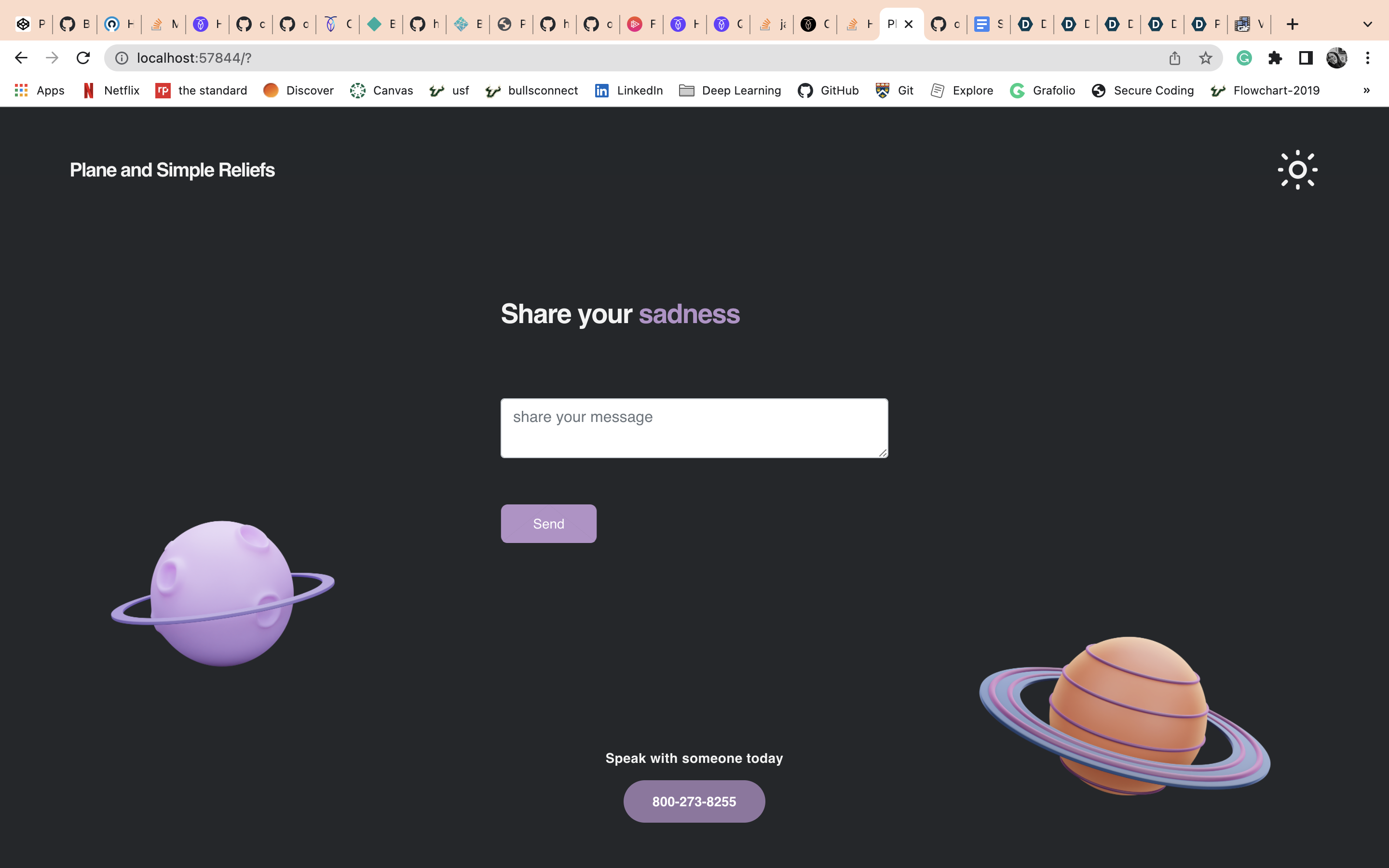Screen dimensions: 1389x868
Task: Go back with the back arrow
Action: click(21, 58)
